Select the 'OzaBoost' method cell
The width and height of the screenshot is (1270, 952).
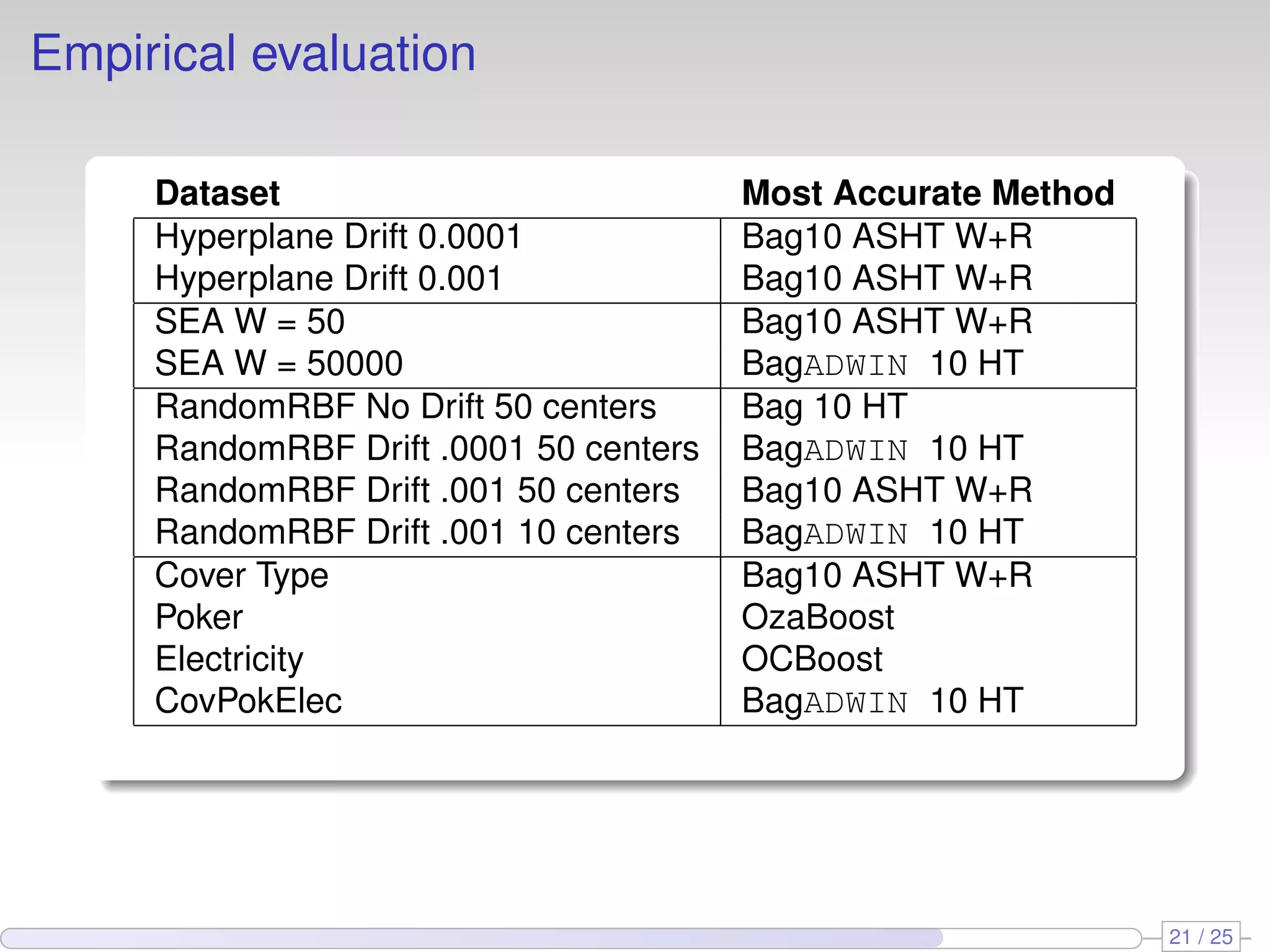coord(818,617)
